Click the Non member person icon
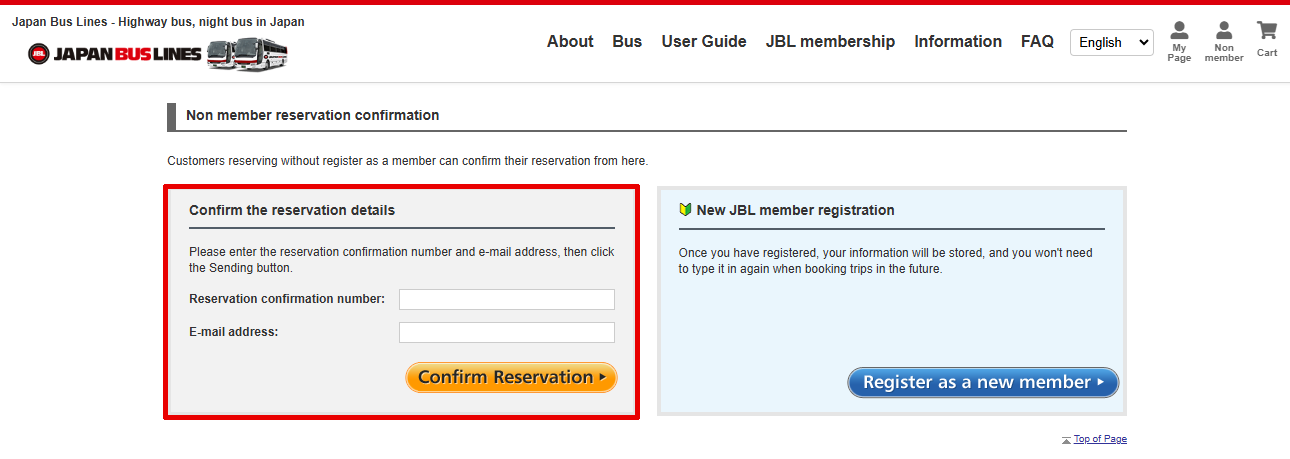The image size is (1290, 459). [x=1224, y=31]
